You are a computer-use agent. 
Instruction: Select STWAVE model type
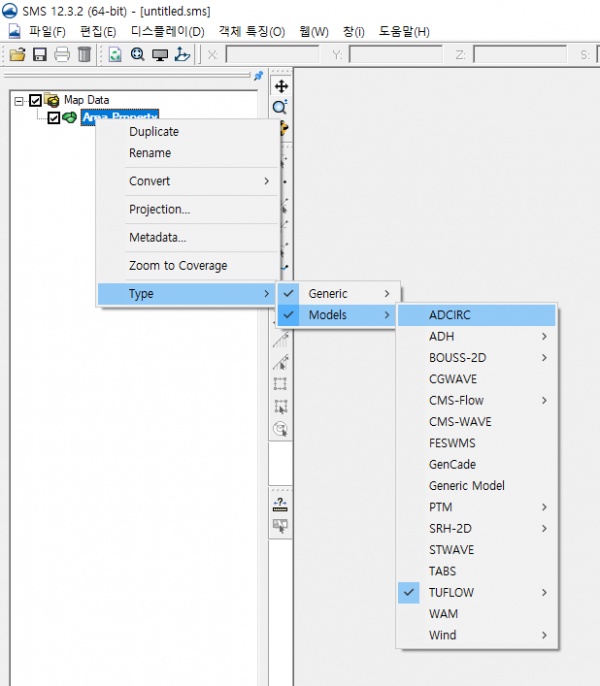[x=477, y=550]
